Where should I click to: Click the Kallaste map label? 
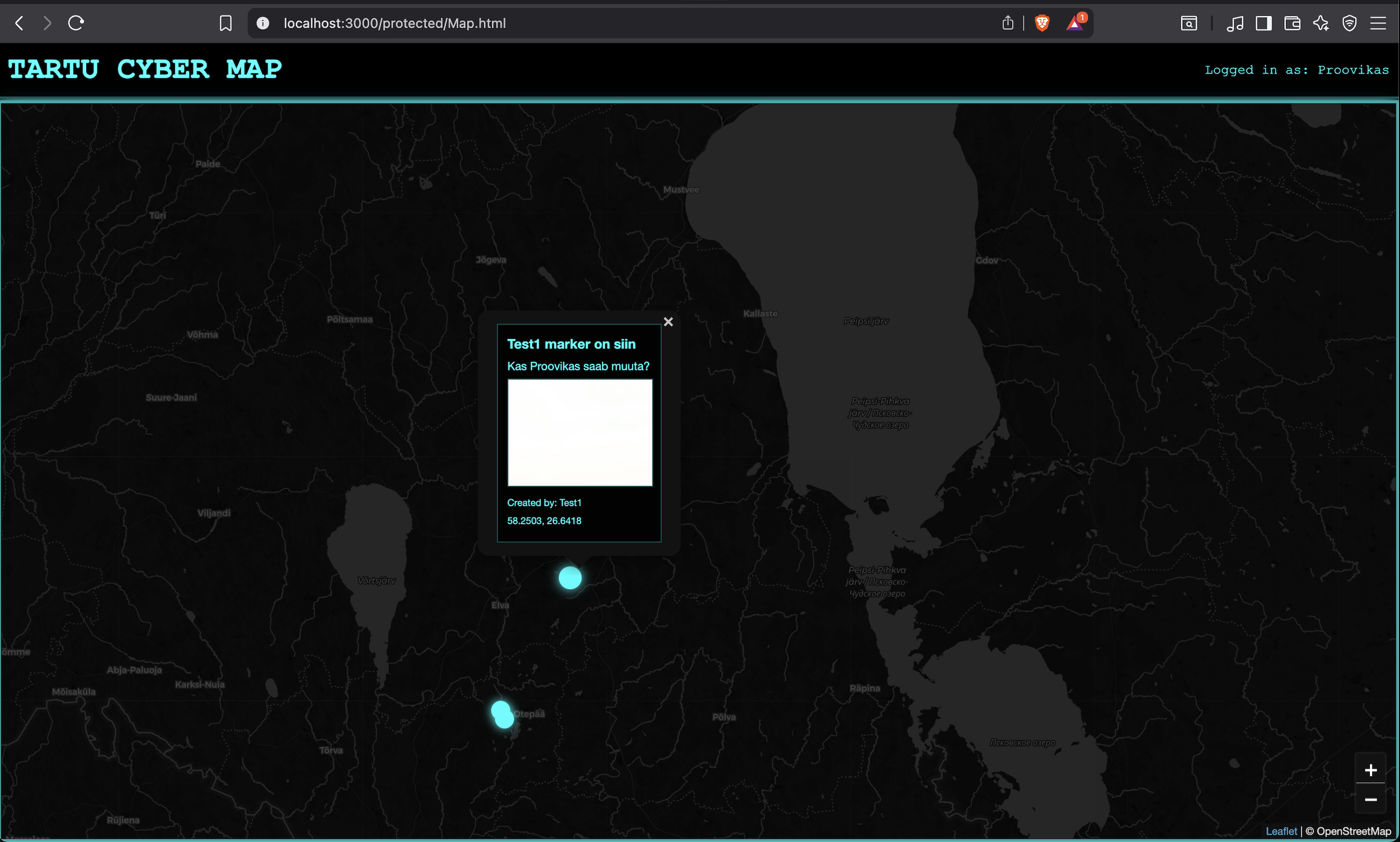760,313
